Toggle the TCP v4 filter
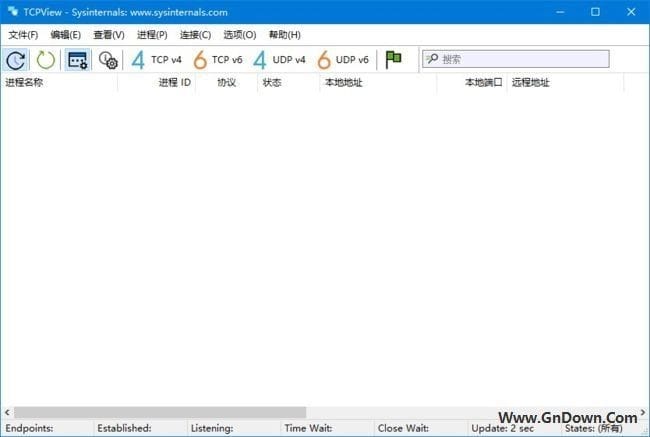The width and height of the screenshot is (650, 437). click(x=157, y=60)
